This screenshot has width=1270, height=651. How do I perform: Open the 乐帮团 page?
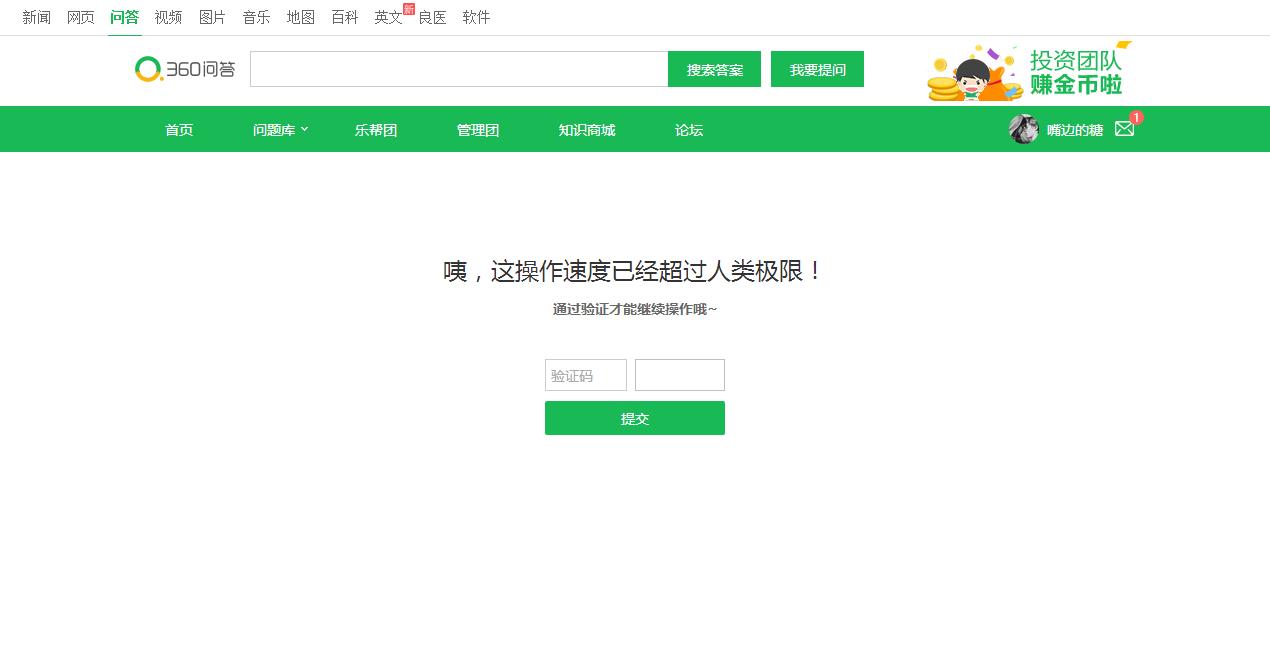375,129
